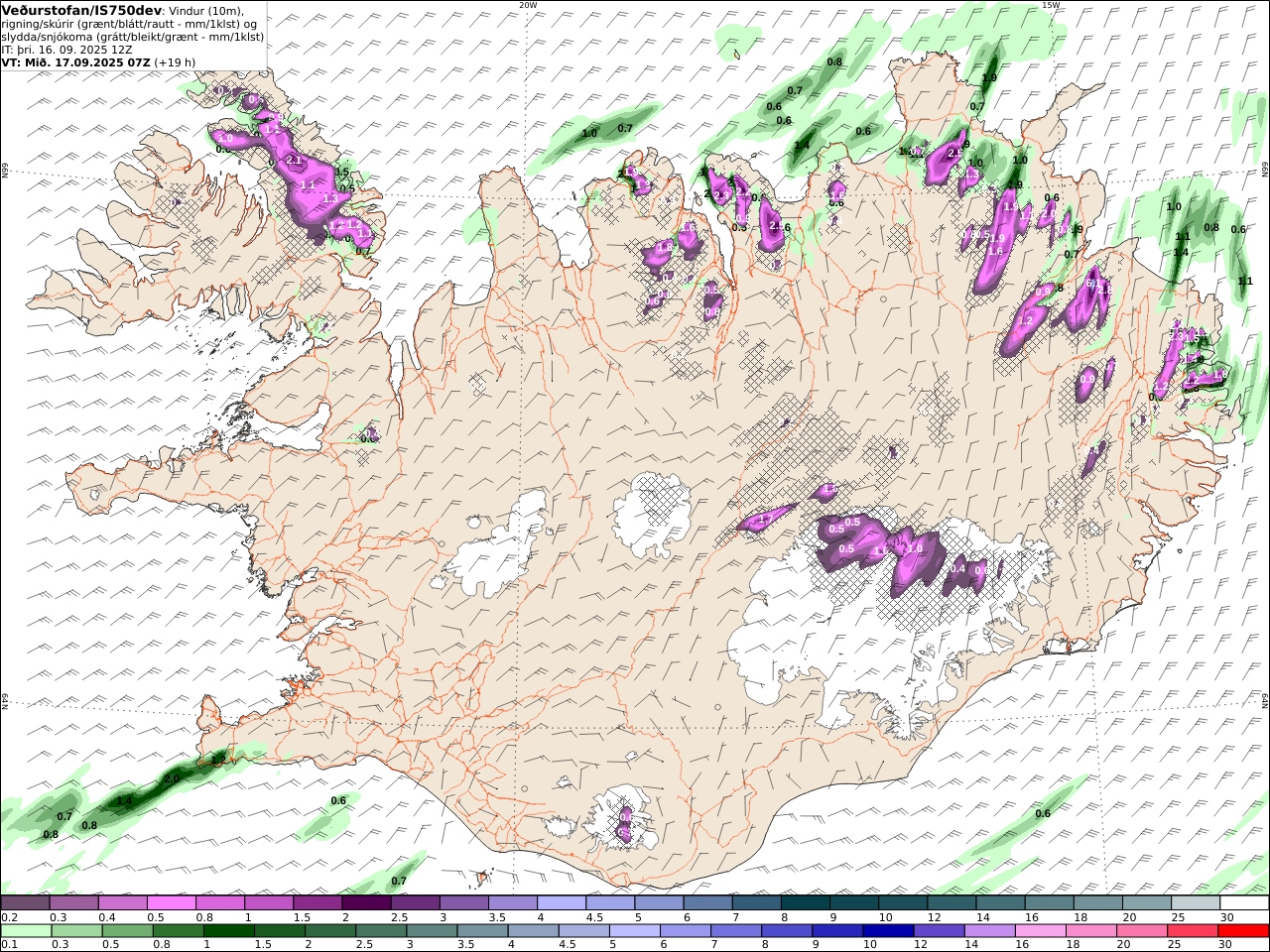Viewport: 1270px width, 952px height.
Task: Pick the dark purple top-row swatch labeled 2
Action: [x=365, y=903]
